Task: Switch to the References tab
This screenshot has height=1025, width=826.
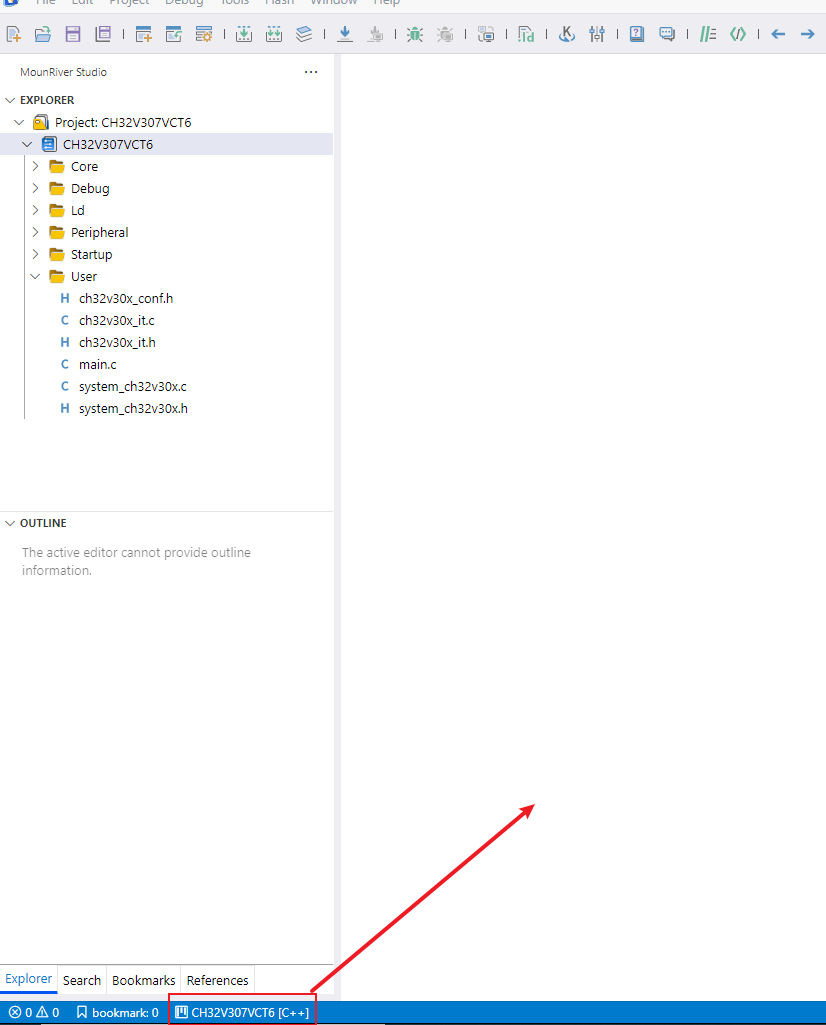Action: [218, 981]
